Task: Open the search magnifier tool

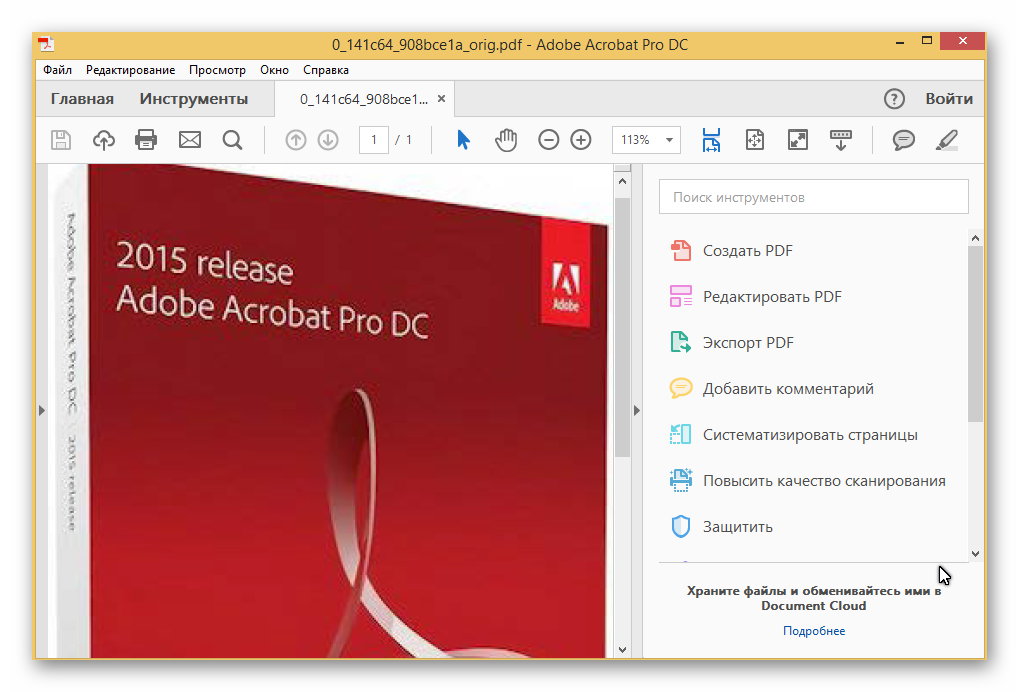Action: tap(233, 140)
